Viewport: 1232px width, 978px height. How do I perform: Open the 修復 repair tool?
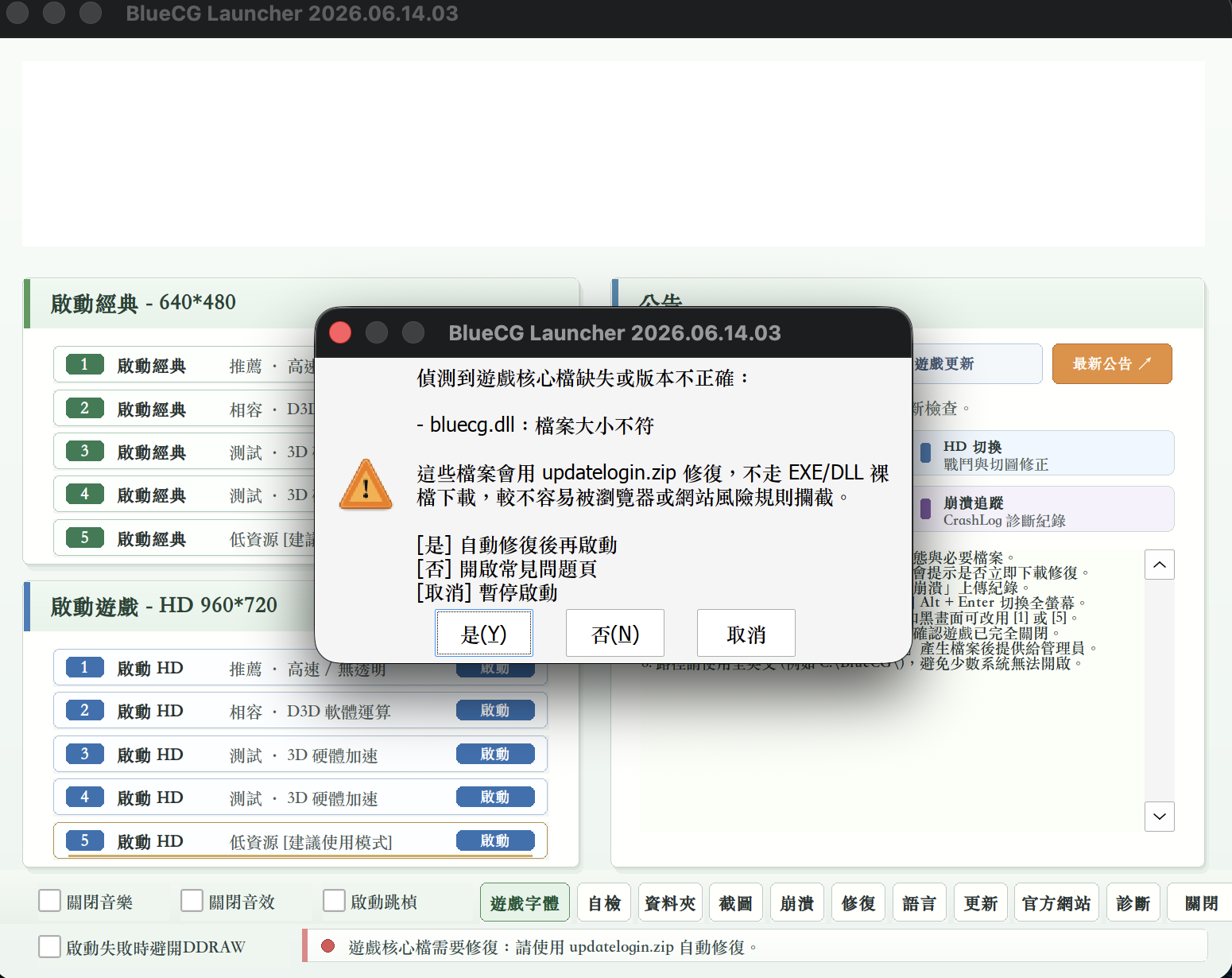(858, 902)
